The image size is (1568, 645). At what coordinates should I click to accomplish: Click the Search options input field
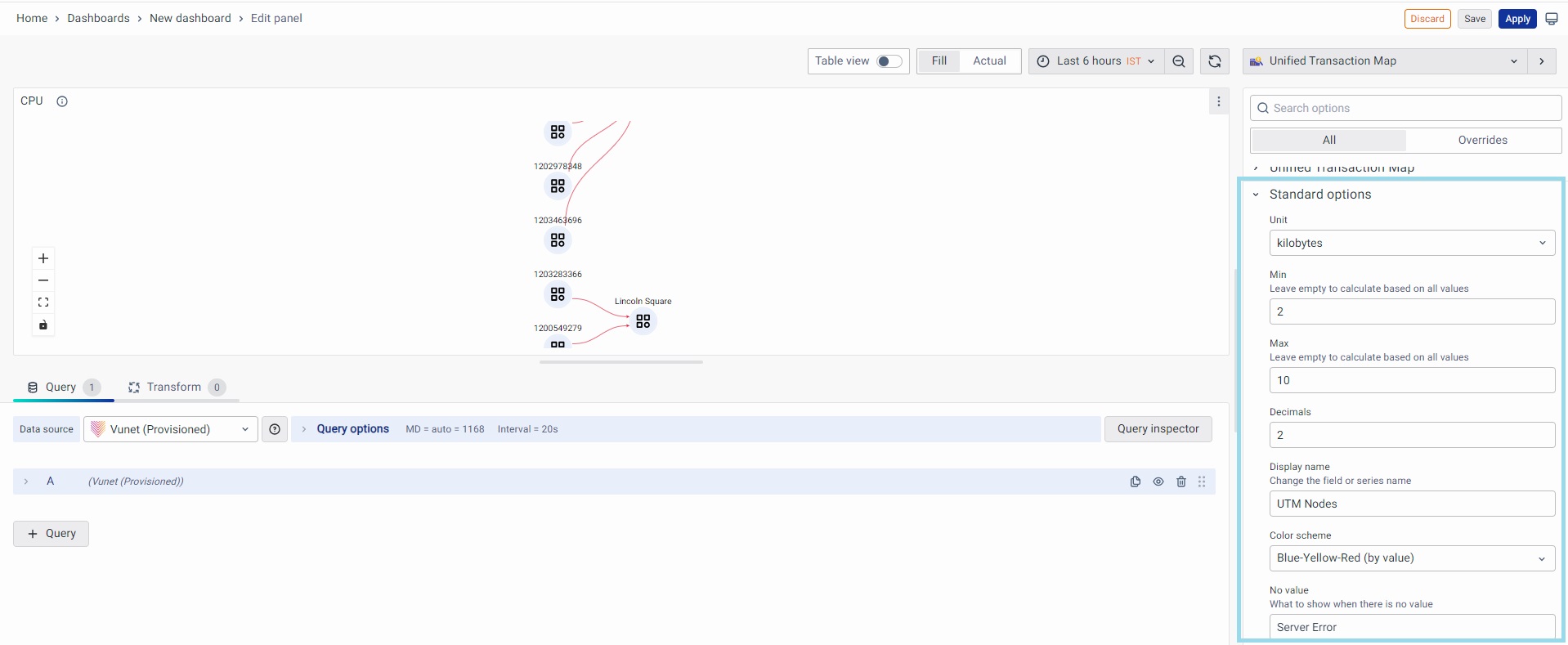(1411, 108)
